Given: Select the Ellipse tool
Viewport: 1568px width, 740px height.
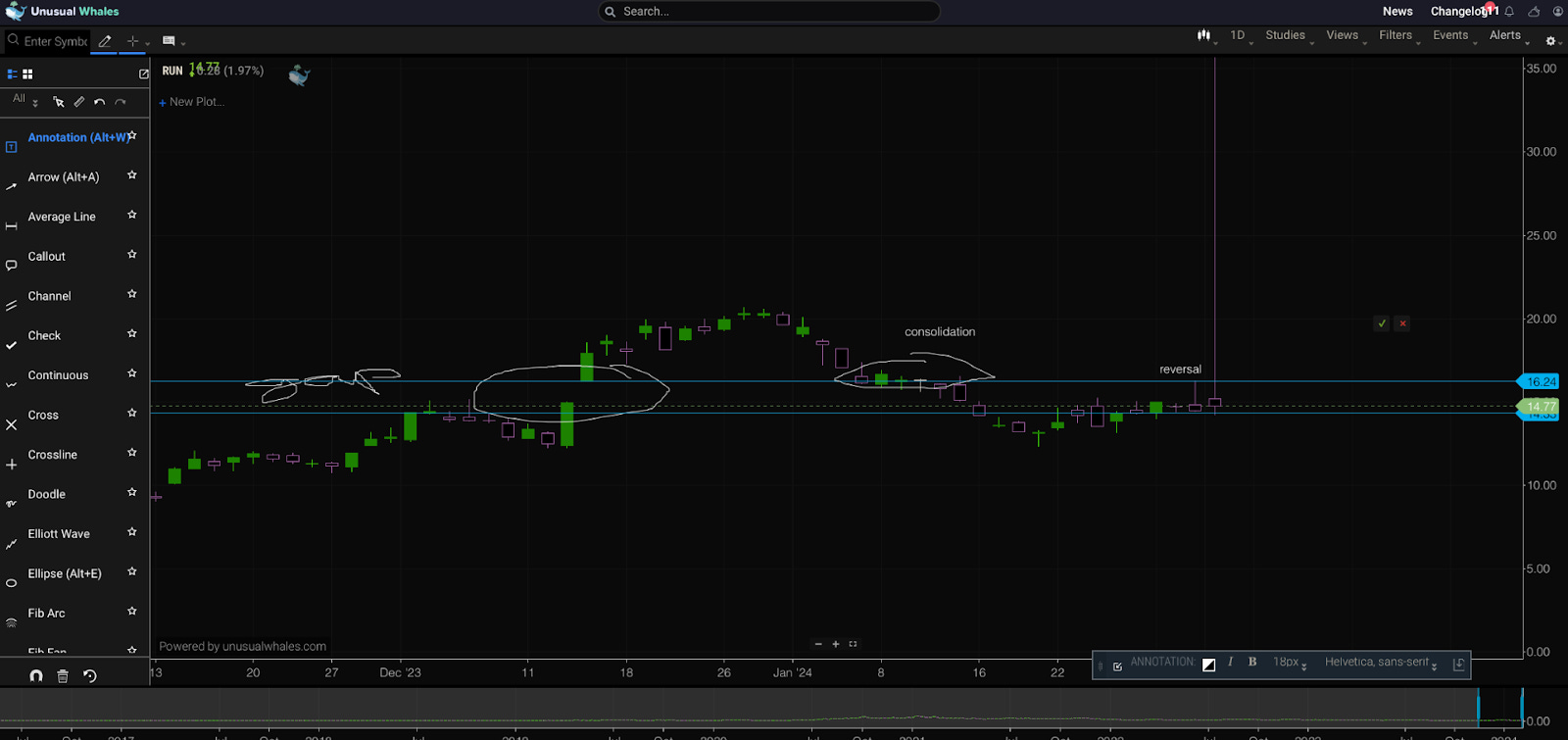Looking at the screenshot, I should tap(65, 574).
